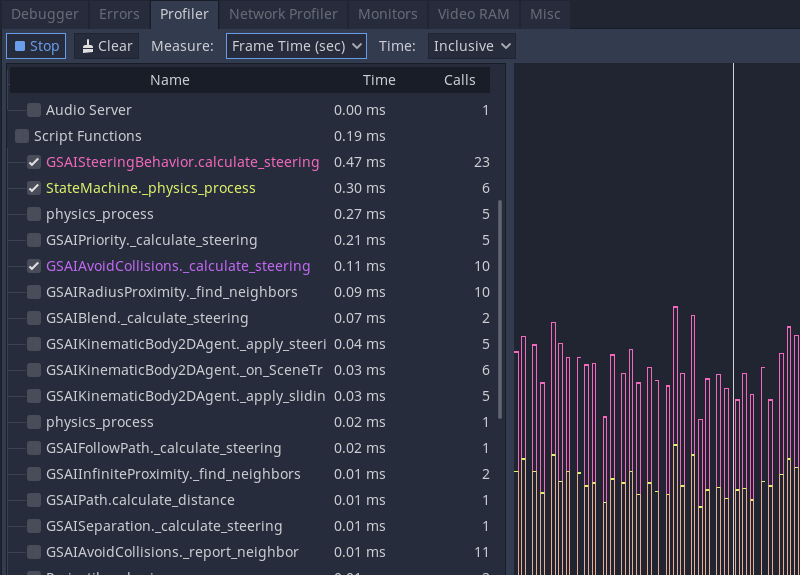Open the Network Profiler tab

(x=282, y=14)
